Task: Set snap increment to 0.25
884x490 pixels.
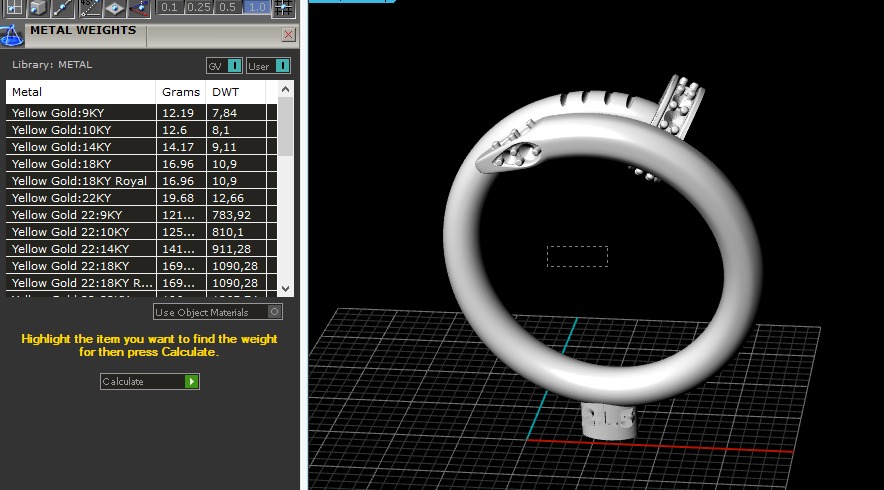Action: coord(198,7)
